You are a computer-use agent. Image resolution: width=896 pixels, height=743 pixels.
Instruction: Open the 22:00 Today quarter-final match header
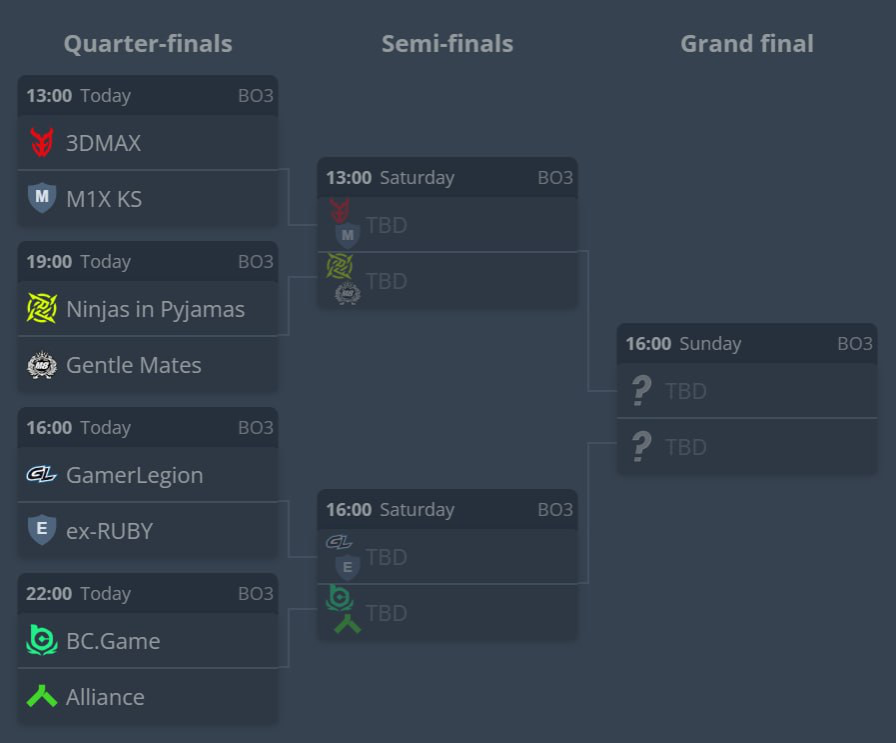(x=148, y=594)
